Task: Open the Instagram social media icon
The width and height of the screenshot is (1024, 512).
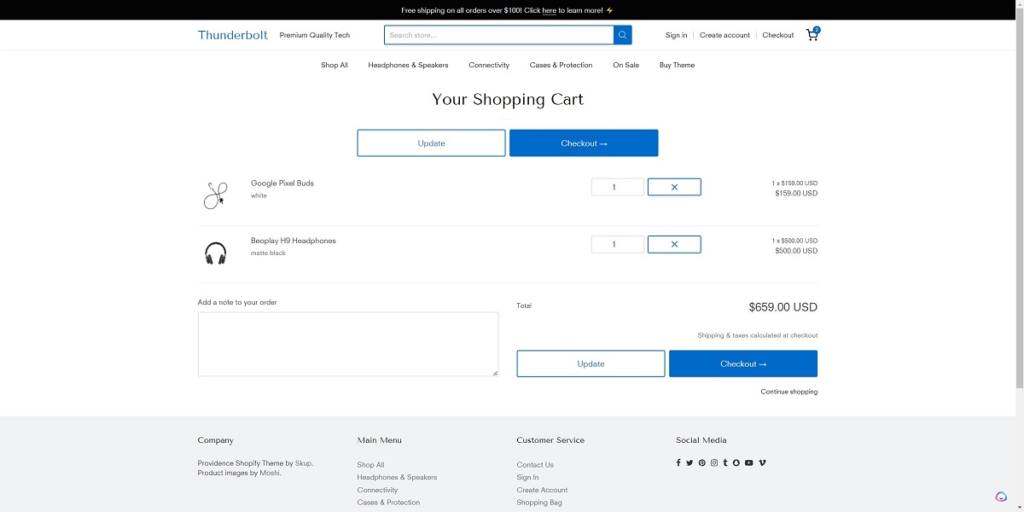Action: pyautogui.click(x=714, y=463)
